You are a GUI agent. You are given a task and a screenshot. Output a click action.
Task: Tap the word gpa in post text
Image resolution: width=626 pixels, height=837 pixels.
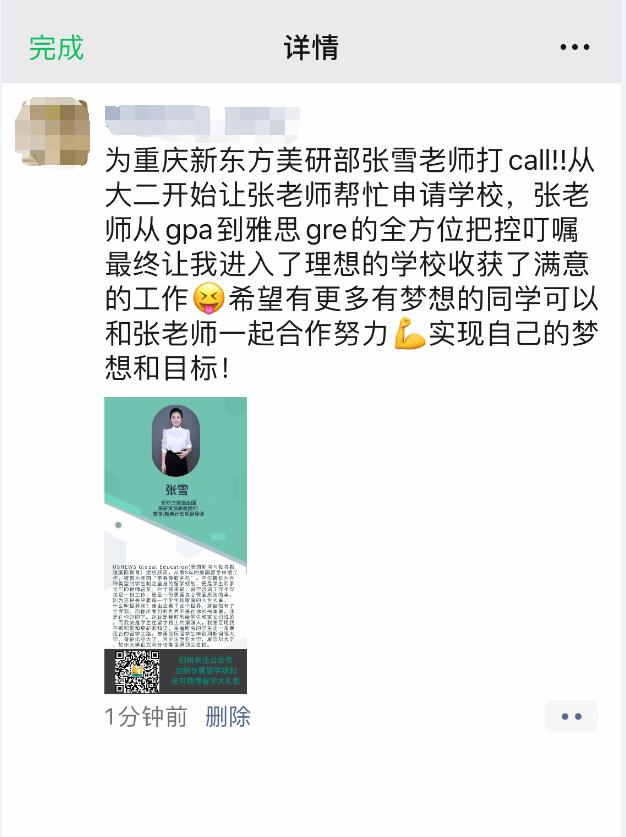tap(189, 231)
